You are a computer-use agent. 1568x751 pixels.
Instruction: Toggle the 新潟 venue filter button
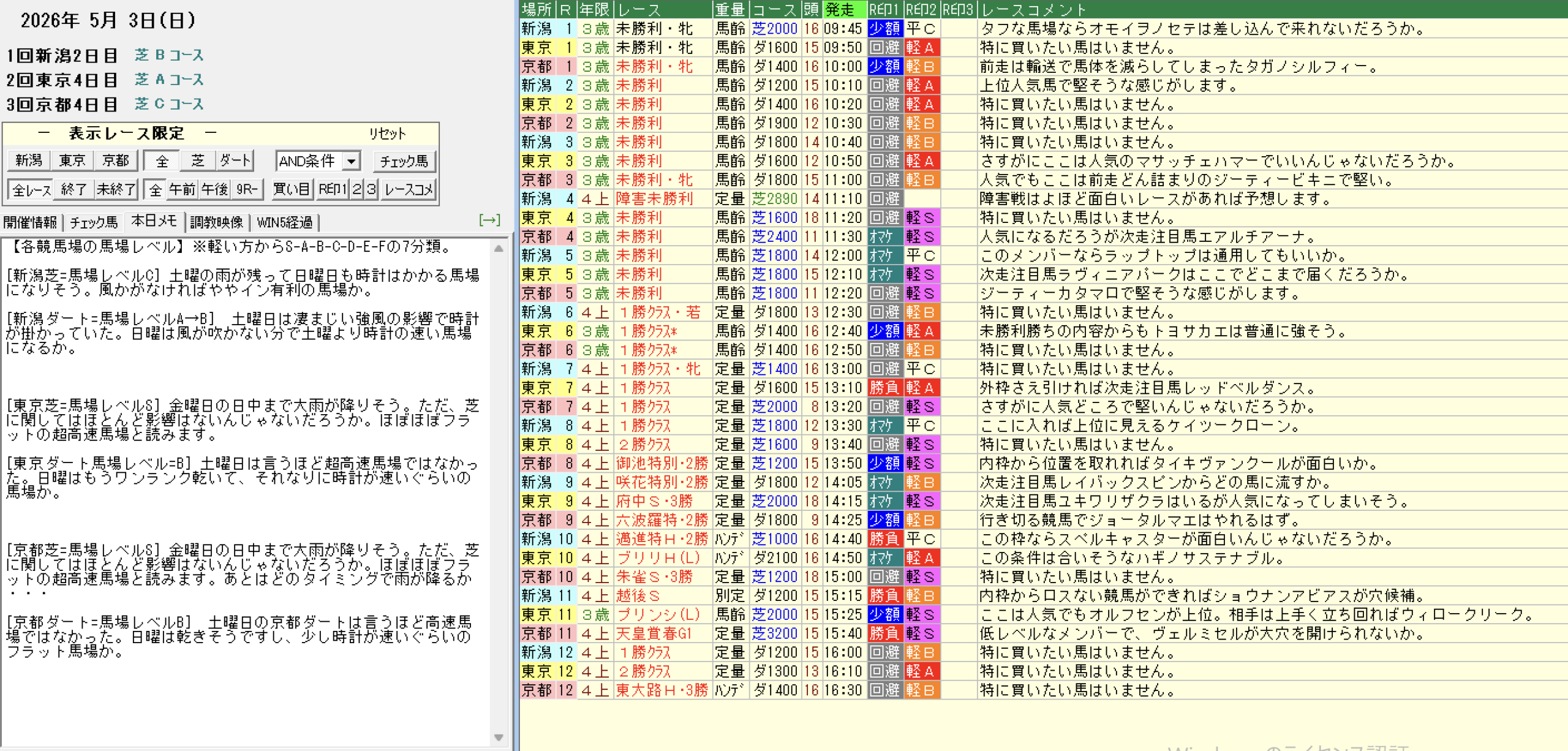(x=29, y=161)
